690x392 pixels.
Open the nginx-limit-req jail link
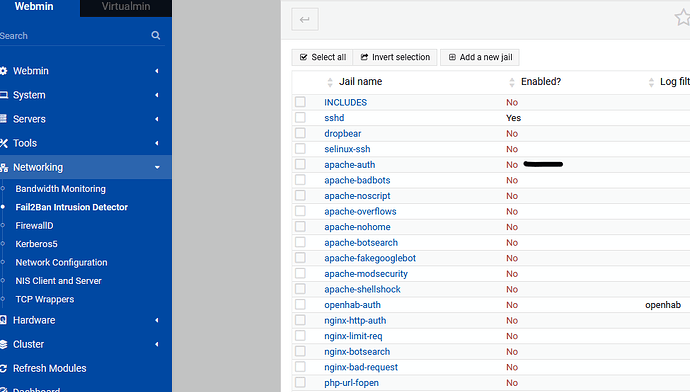pyautogui.click(x=353, y=336)
